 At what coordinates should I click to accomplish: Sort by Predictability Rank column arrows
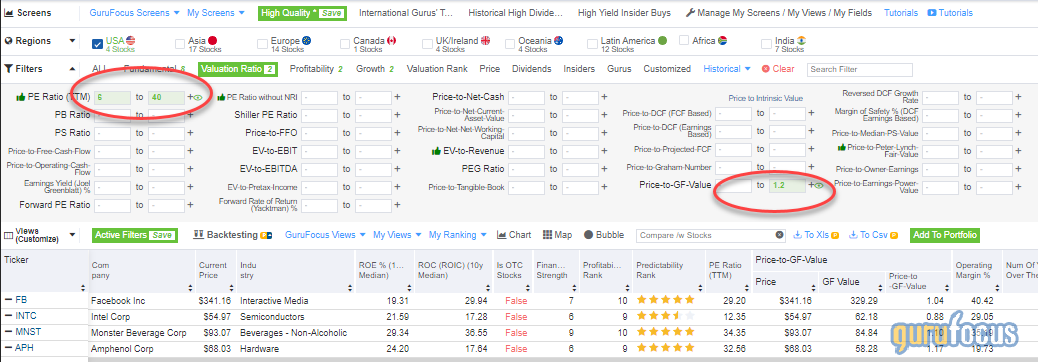click(701, 288)
